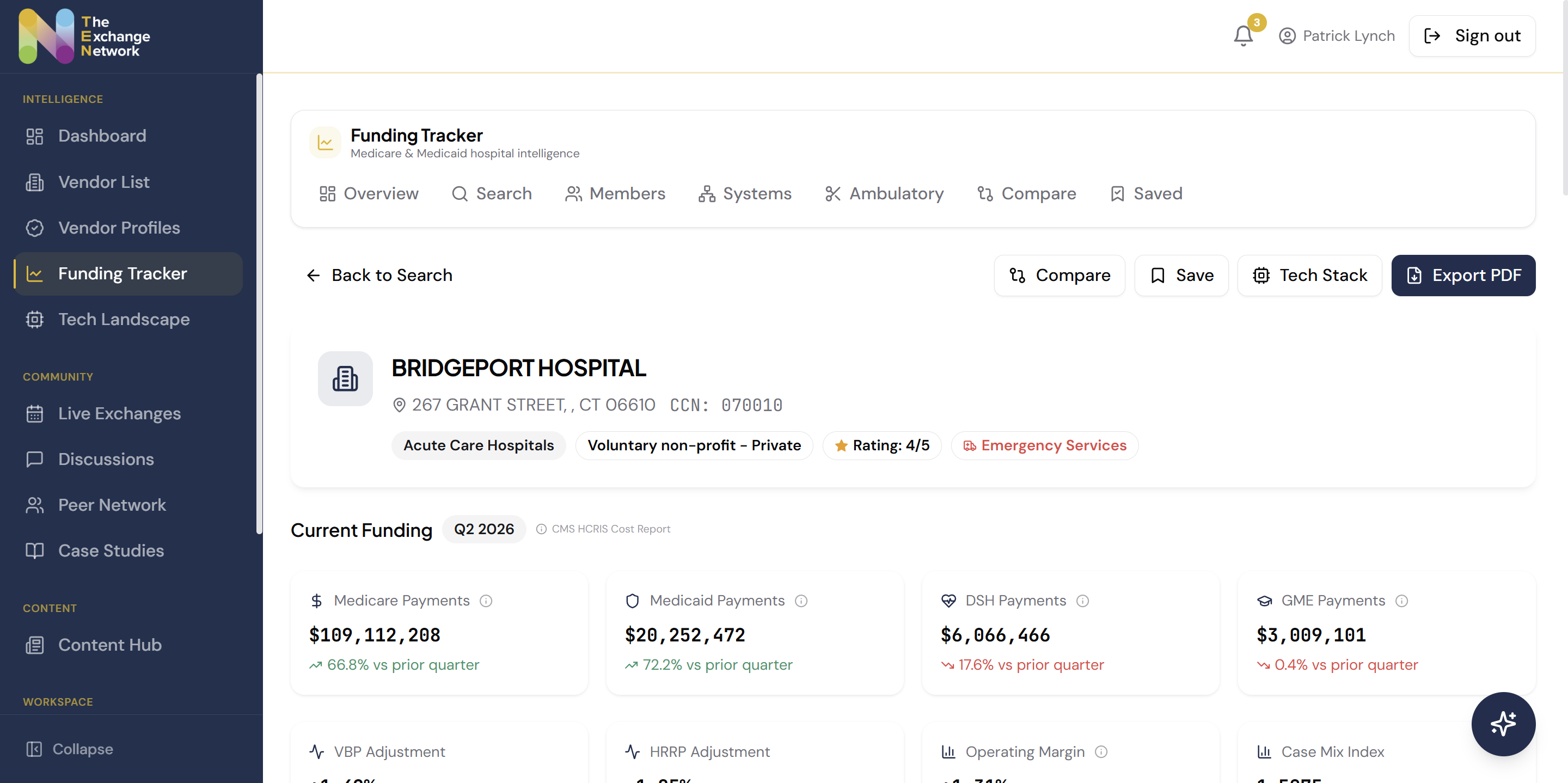This screenshot has height=783, width=1568.
Task: Click the DSH Payments info icon
Action: click(x=1082, y=601)
